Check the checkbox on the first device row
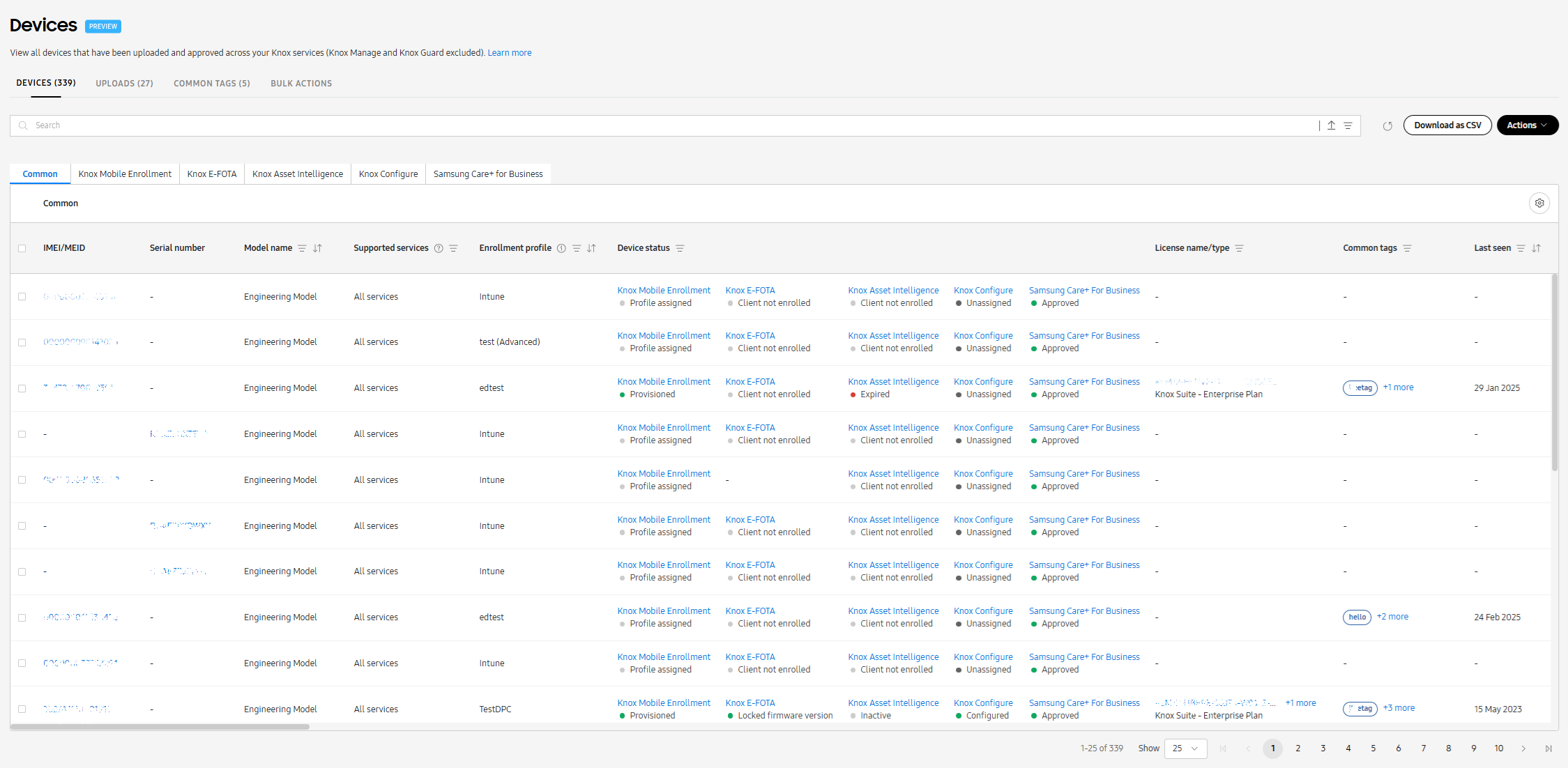Viewport: 1568px width, 768px height. [22, 295]
